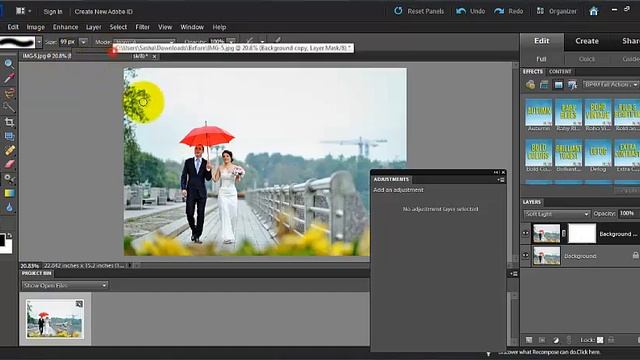Hide the Background copy layer
This screenshot has height=360, width=640.
[525, 233]
